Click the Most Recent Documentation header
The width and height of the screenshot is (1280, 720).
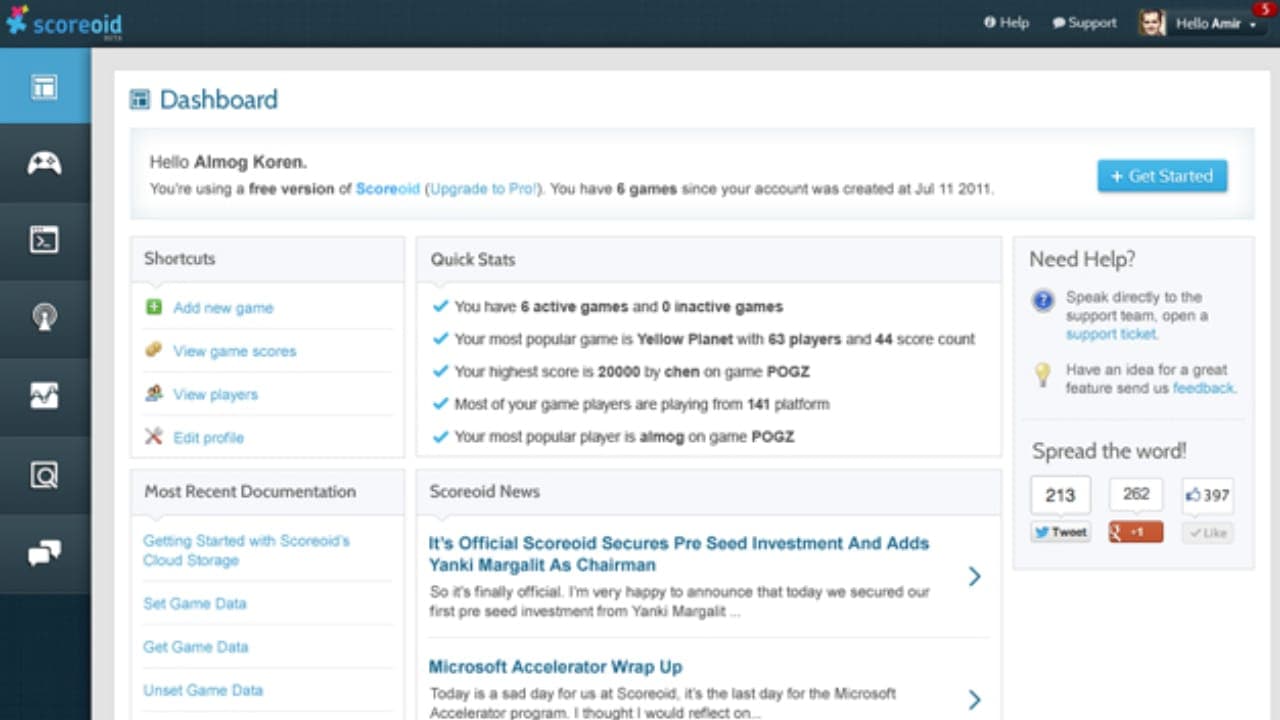pos(267,492)
